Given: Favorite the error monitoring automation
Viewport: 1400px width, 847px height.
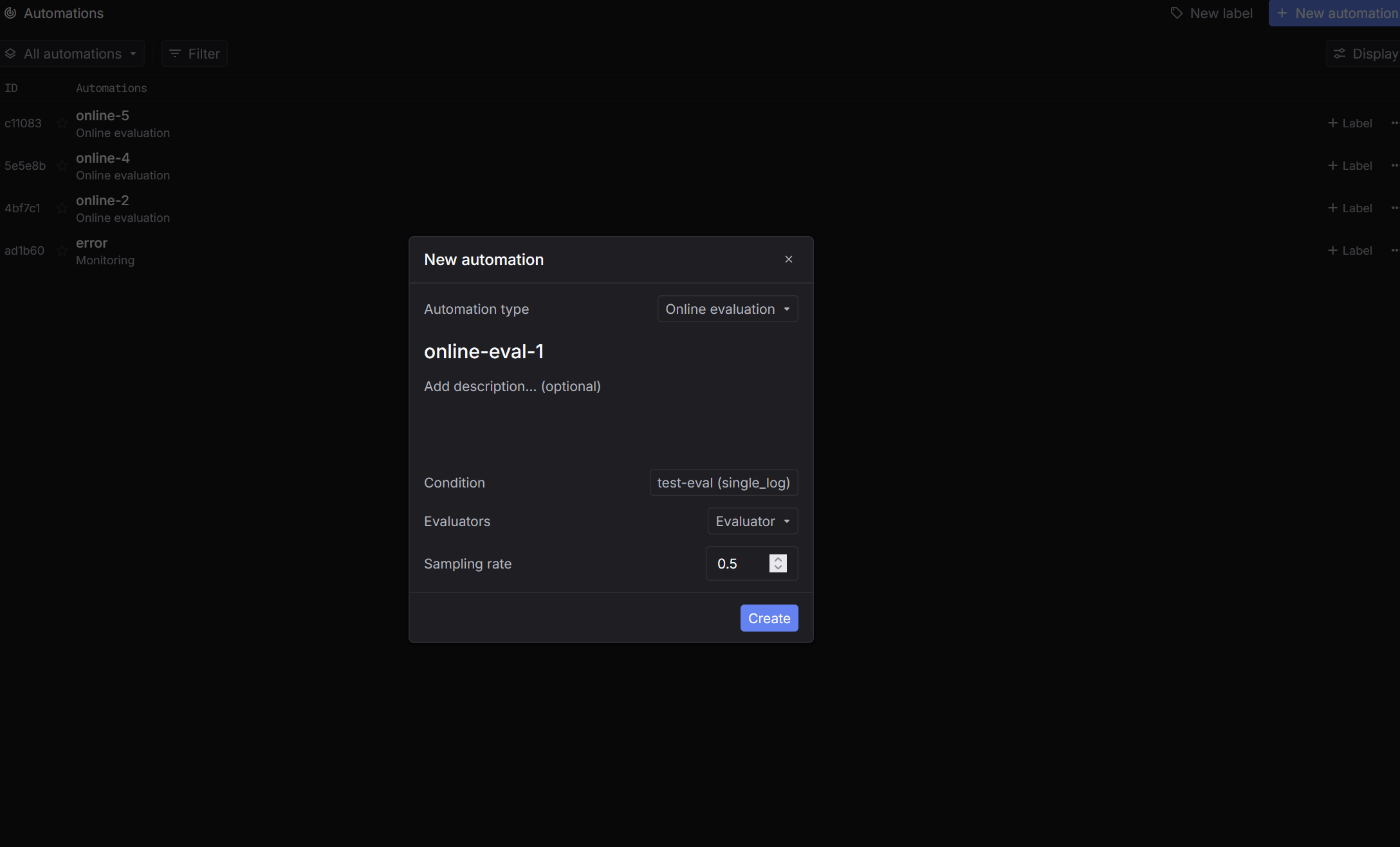Looking at the screenshot, I should coord(62,251).
